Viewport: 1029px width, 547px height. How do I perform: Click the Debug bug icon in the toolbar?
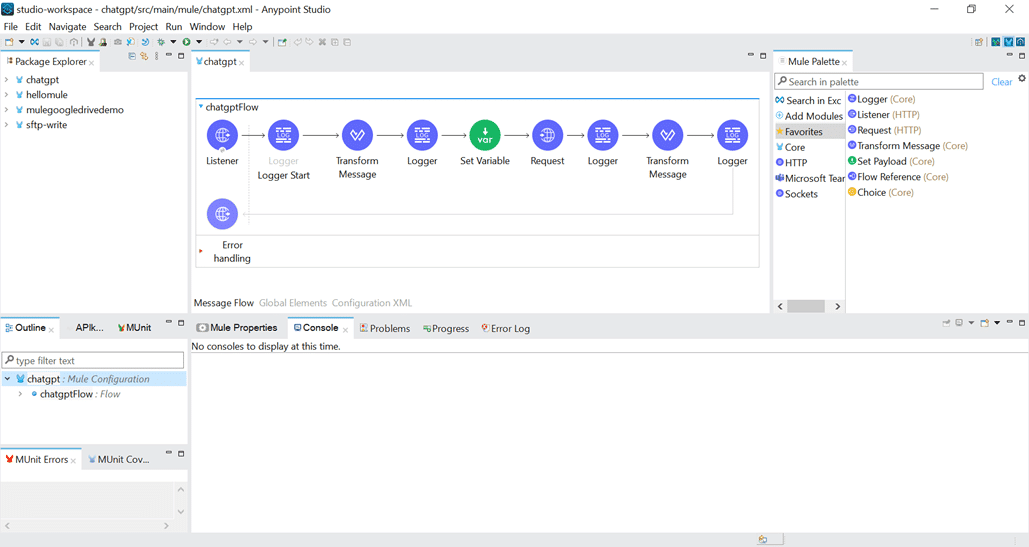point(161,42)
